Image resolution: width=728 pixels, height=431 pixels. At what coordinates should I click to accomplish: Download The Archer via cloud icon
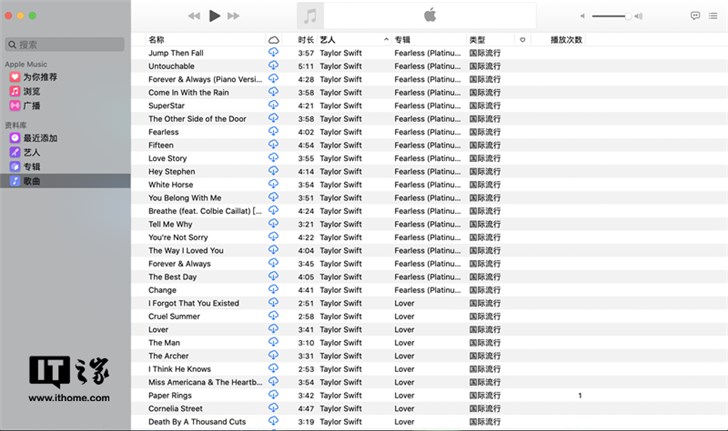click(x=273, y=355)
